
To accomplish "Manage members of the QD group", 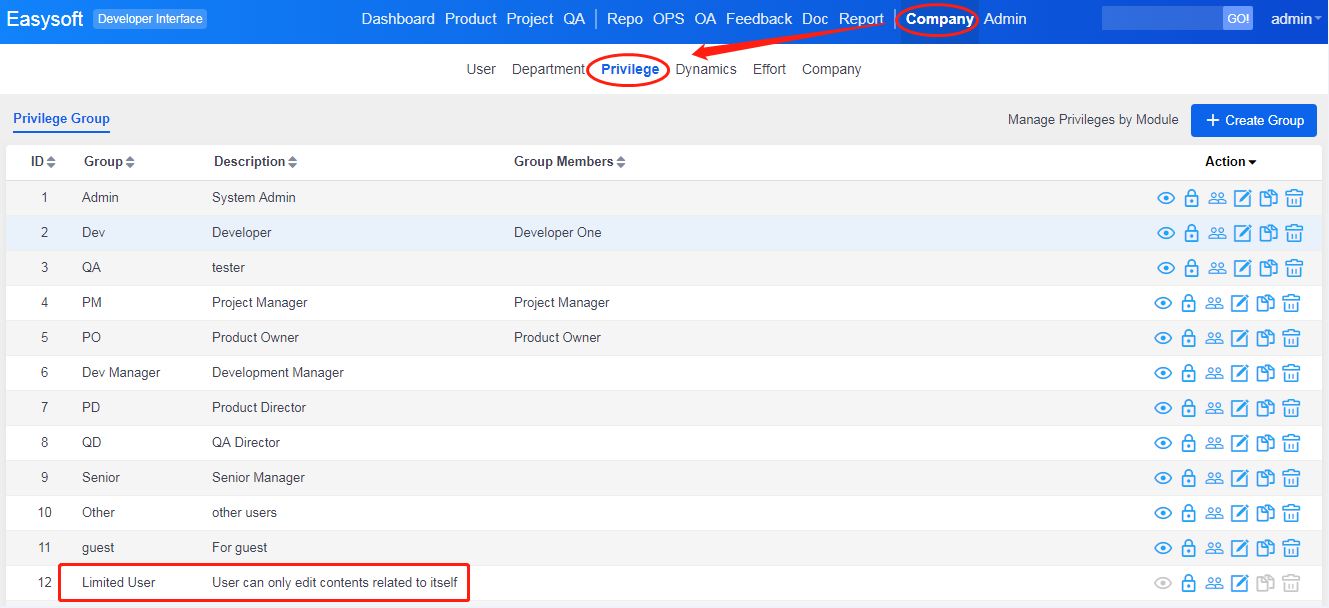I will pyautogui.click(x=1214, y=443).
